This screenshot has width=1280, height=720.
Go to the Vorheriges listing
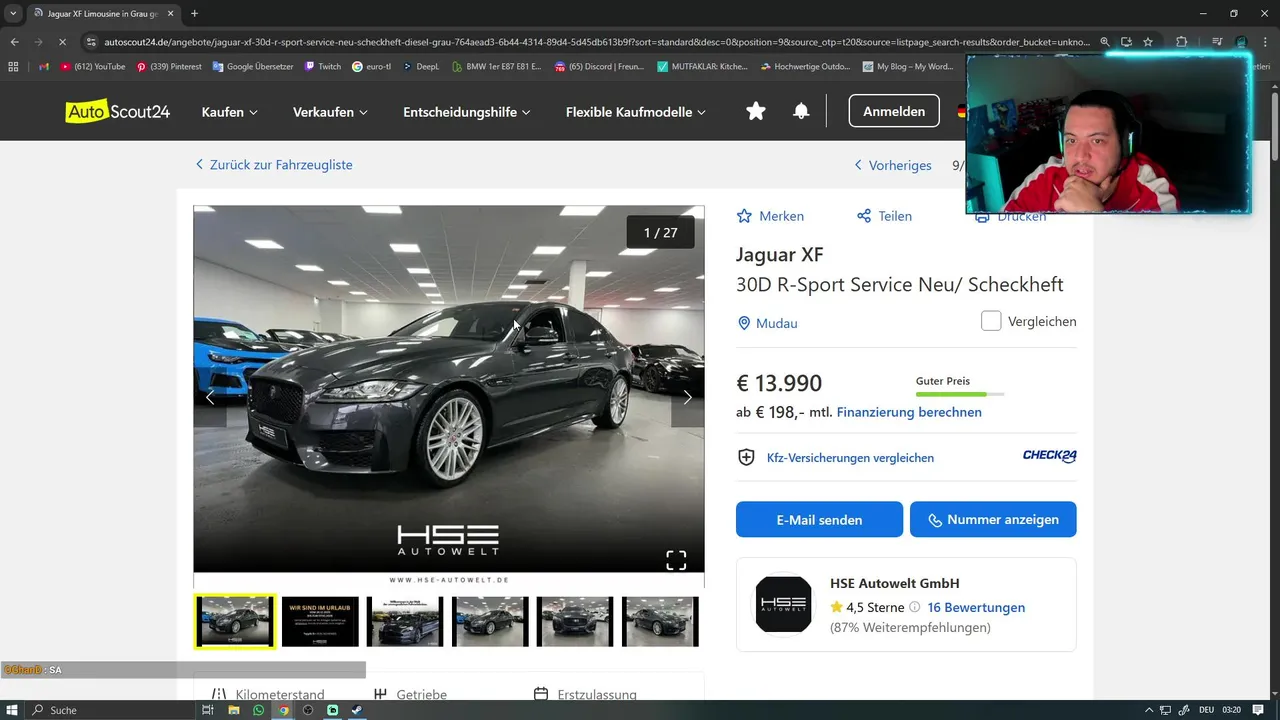(893, 165)
